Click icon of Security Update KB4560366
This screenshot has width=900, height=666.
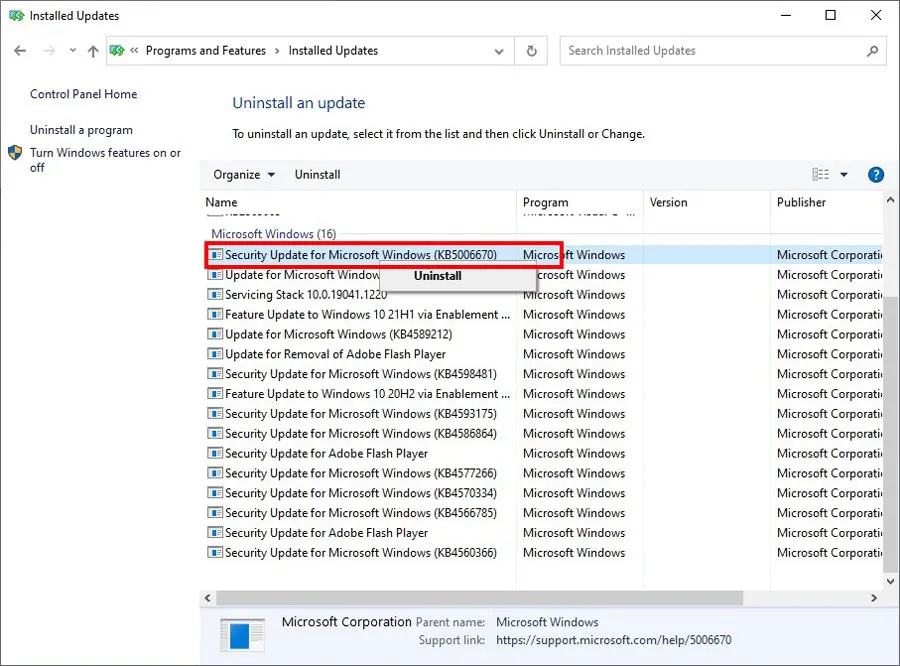(215, 553)
